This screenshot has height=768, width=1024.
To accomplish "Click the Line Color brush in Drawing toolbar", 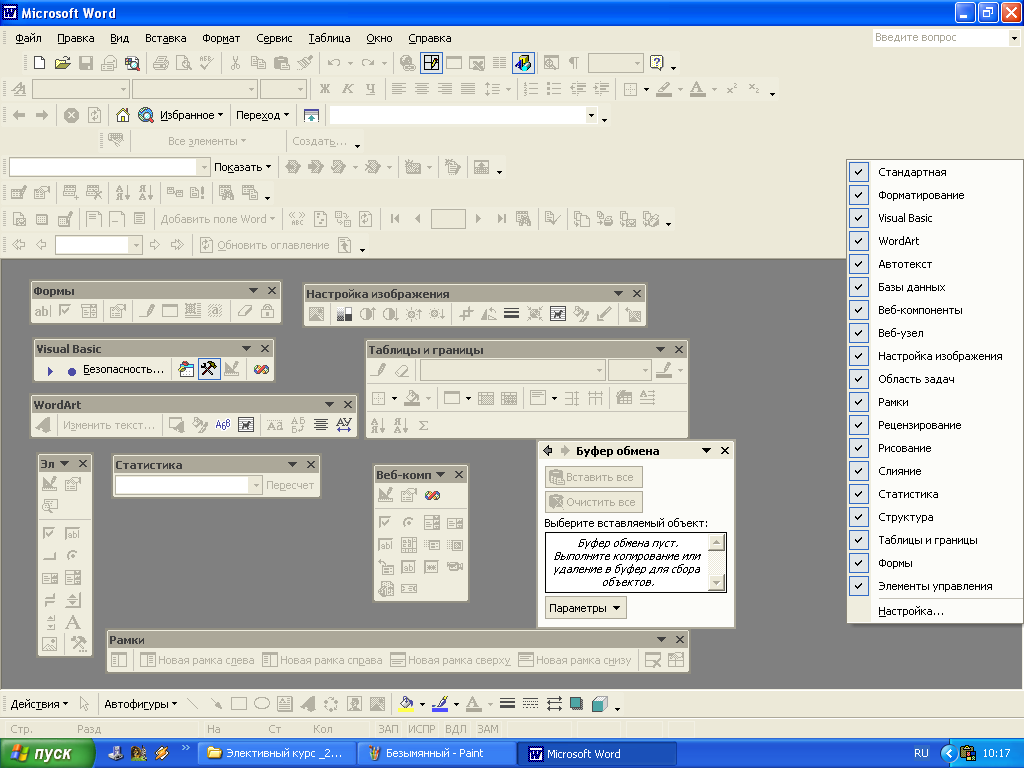I will [x=440, y=704].
